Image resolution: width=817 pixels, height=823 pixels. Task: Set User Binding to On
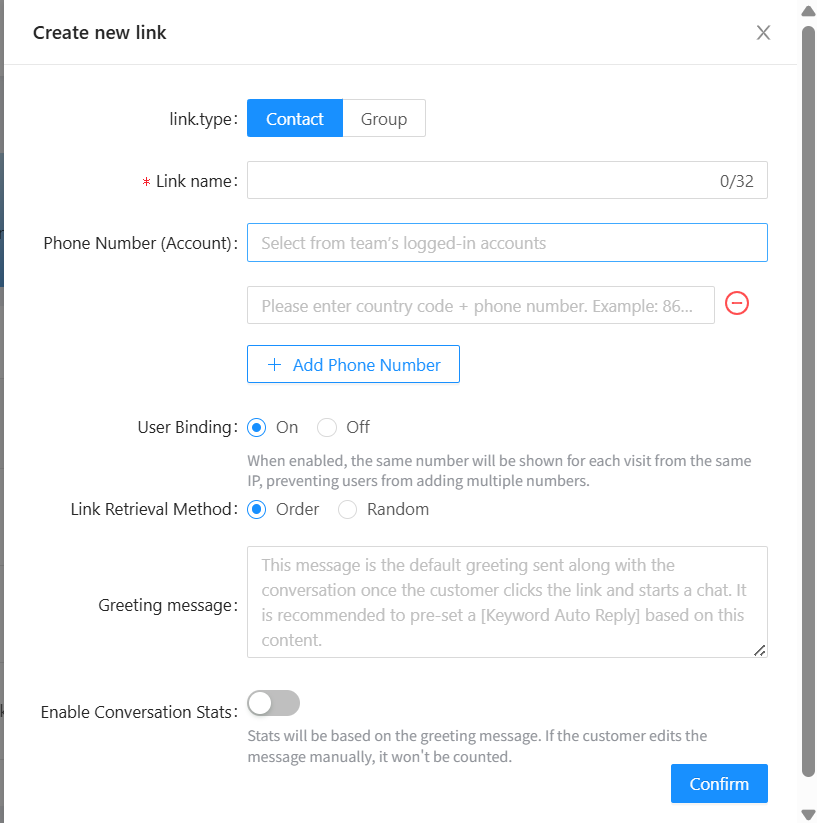(258, 427)
